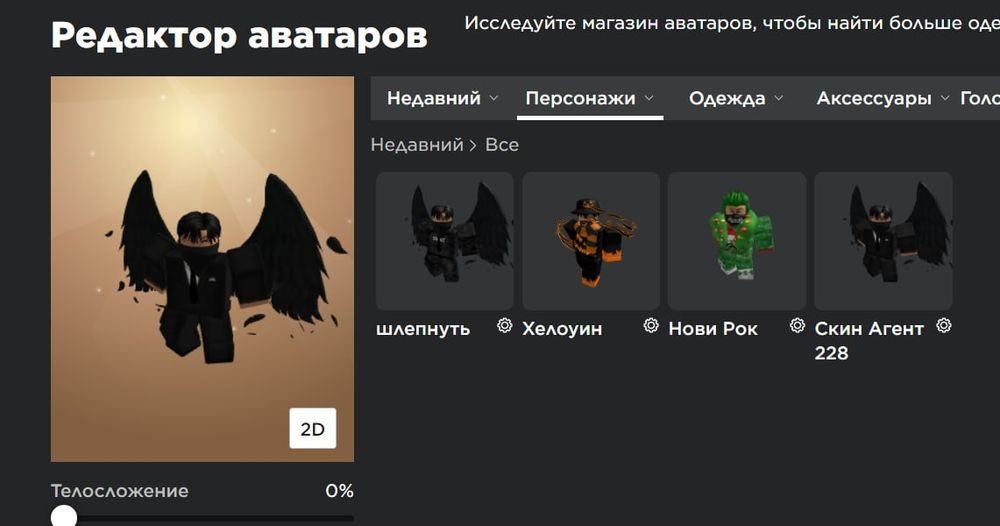The height and width of the screenshot is (526, 1000).
Task: Click the large avatar preview image
Action: coord(202,269)
